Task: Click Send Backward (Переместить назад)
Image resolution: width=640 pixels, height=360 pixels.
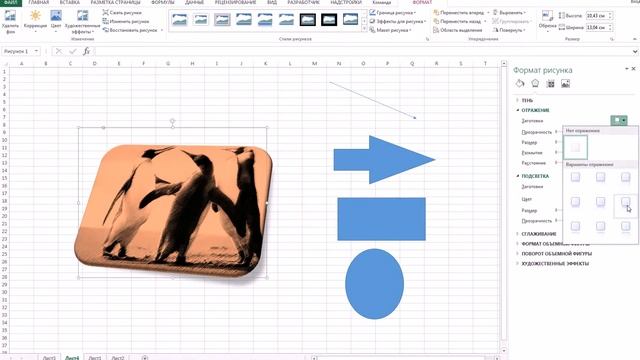Action: [457, 21]
